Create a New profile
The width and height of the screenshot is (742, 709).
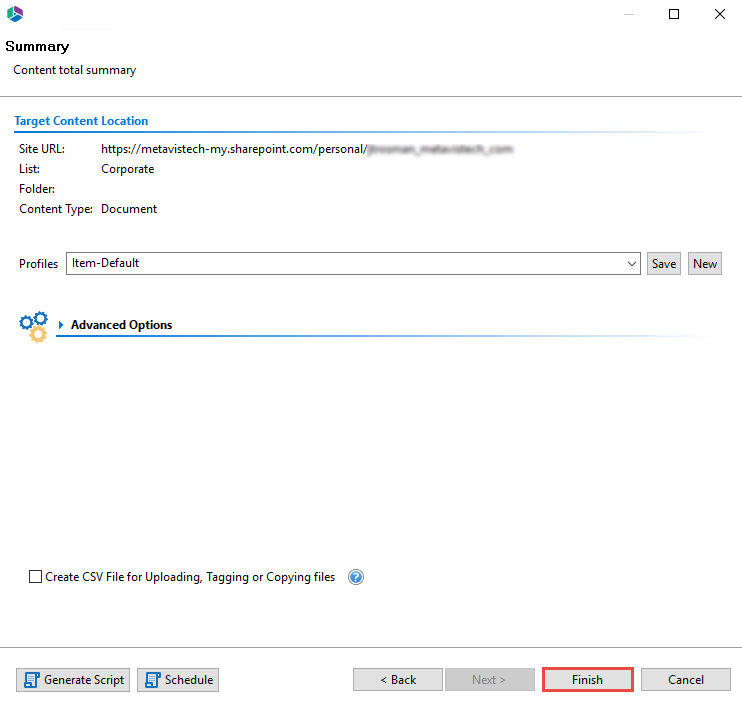tap(705, 264)
